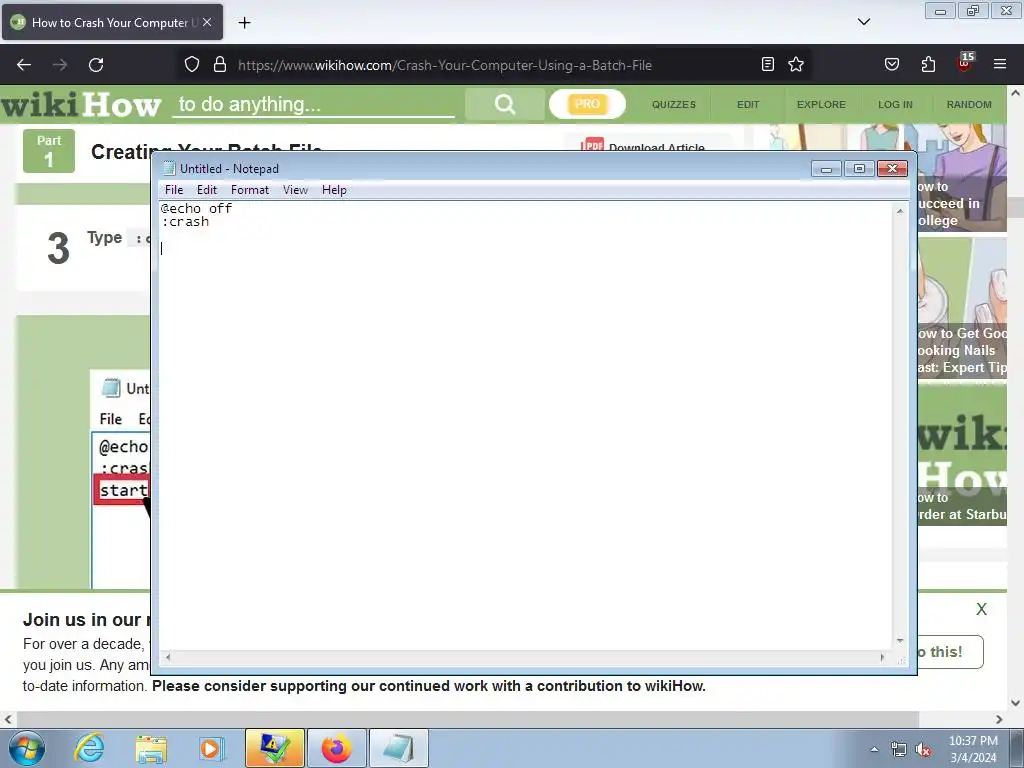Image resolution: width=1024 pixels, height=768 pixels.
Task: Click Notepad horizontal scrollbar left arrow
Action: click(168, 658)
